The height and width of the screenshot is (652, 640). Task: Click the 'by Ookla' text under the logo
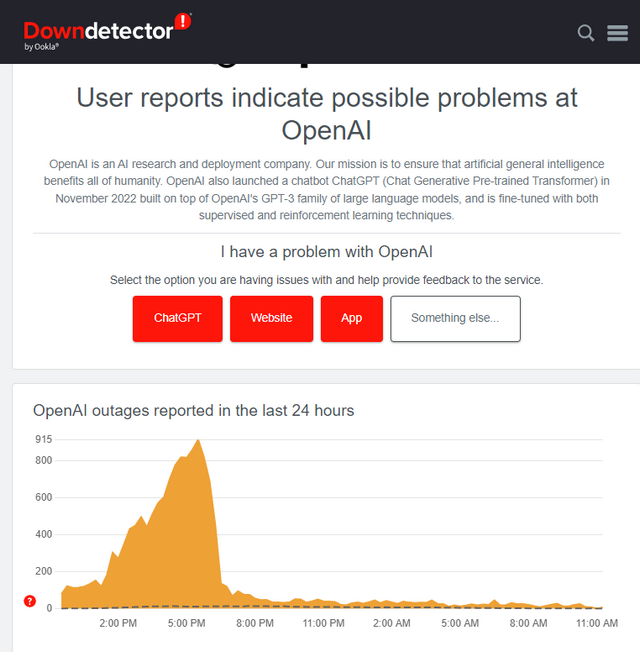pyautogui.click(x=41, y=47)
